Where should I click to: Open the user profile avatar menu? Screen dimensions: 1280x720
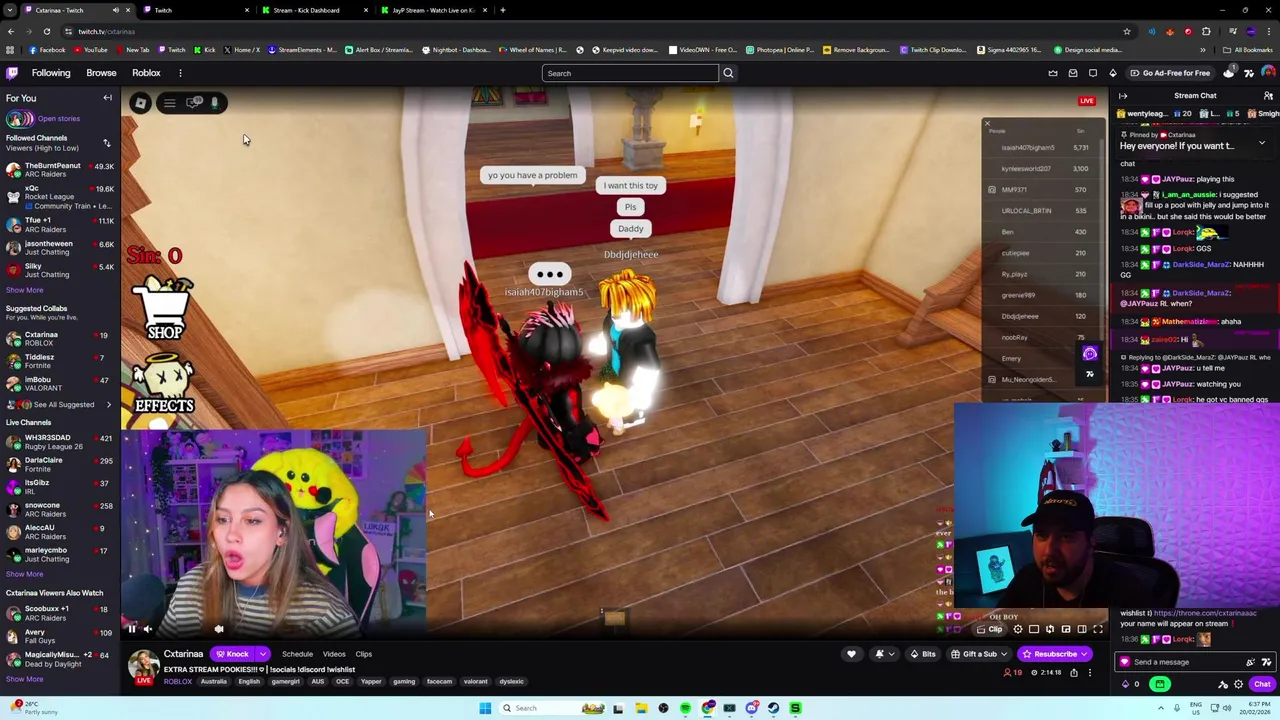(x=1268, y=73)
